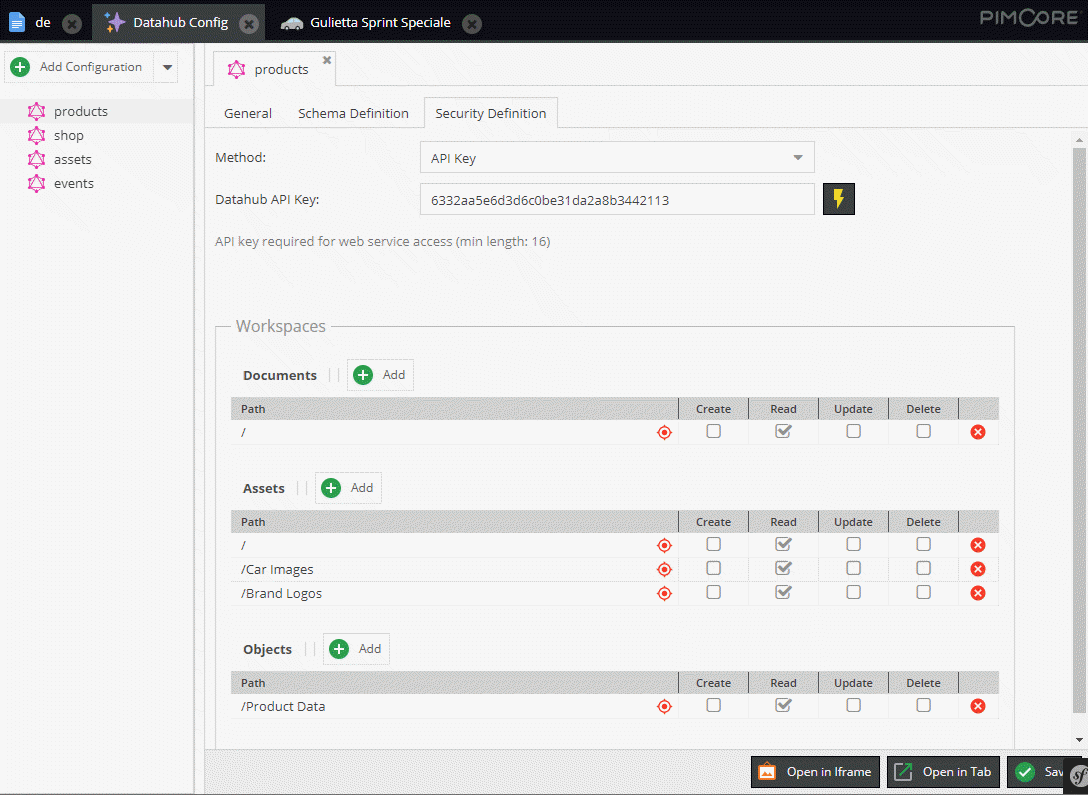Enable Create checkbox for /Car Images

[713, 568]
